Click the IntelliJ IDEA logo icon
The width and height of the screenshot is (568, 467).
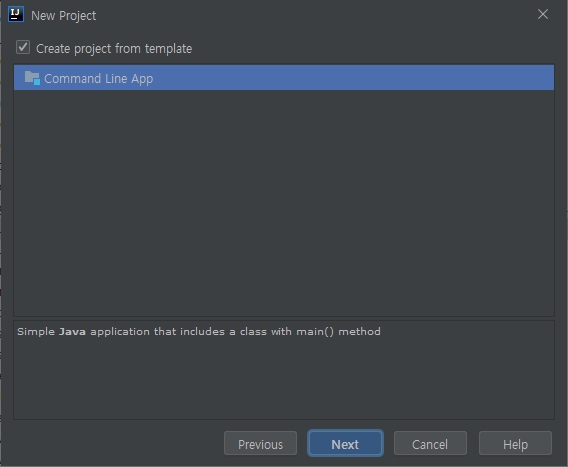coord(16,14)
